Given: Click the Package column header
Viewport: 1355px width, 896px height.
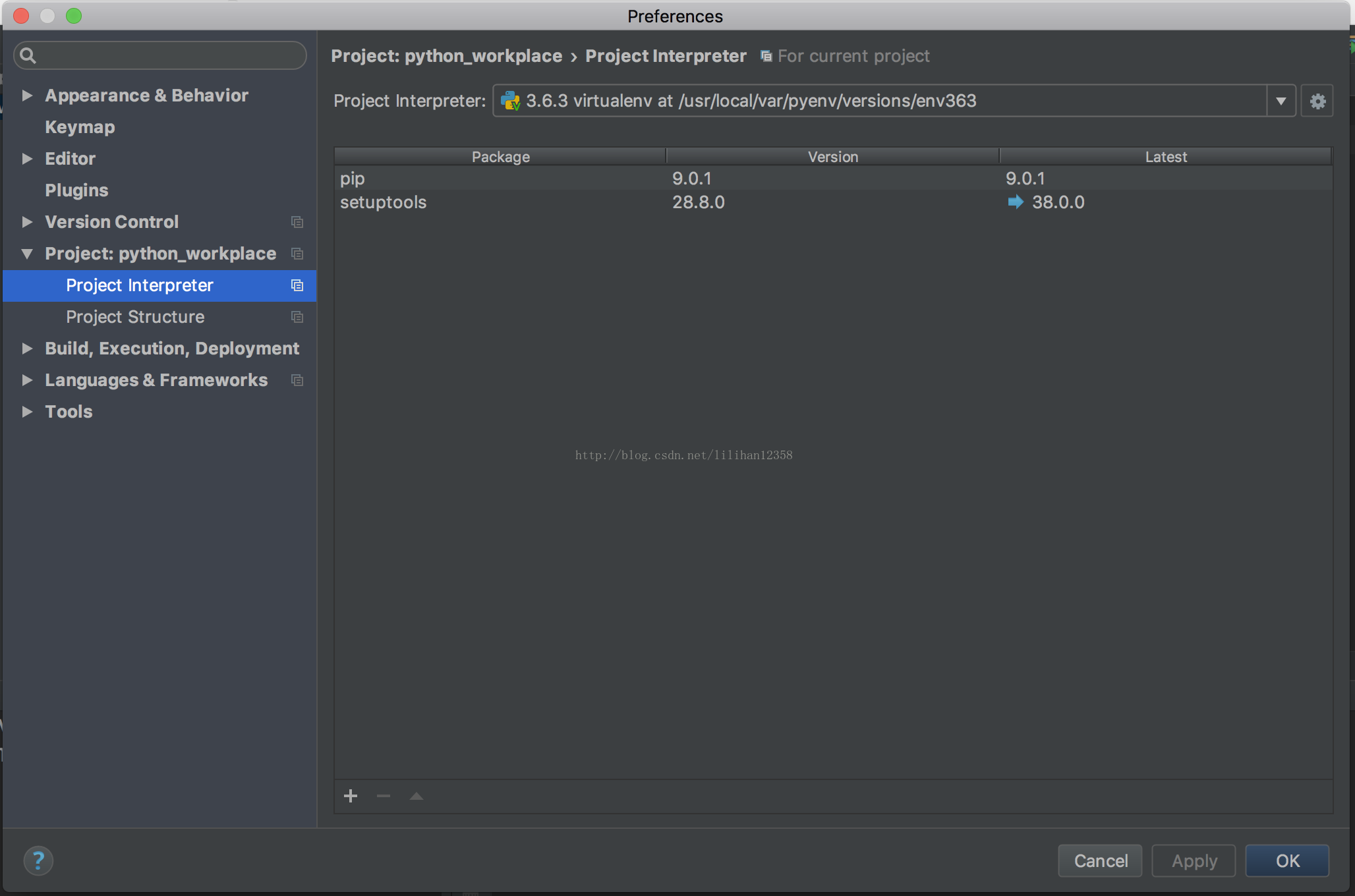Looking at the screenshot, I should tap(500, 156).
